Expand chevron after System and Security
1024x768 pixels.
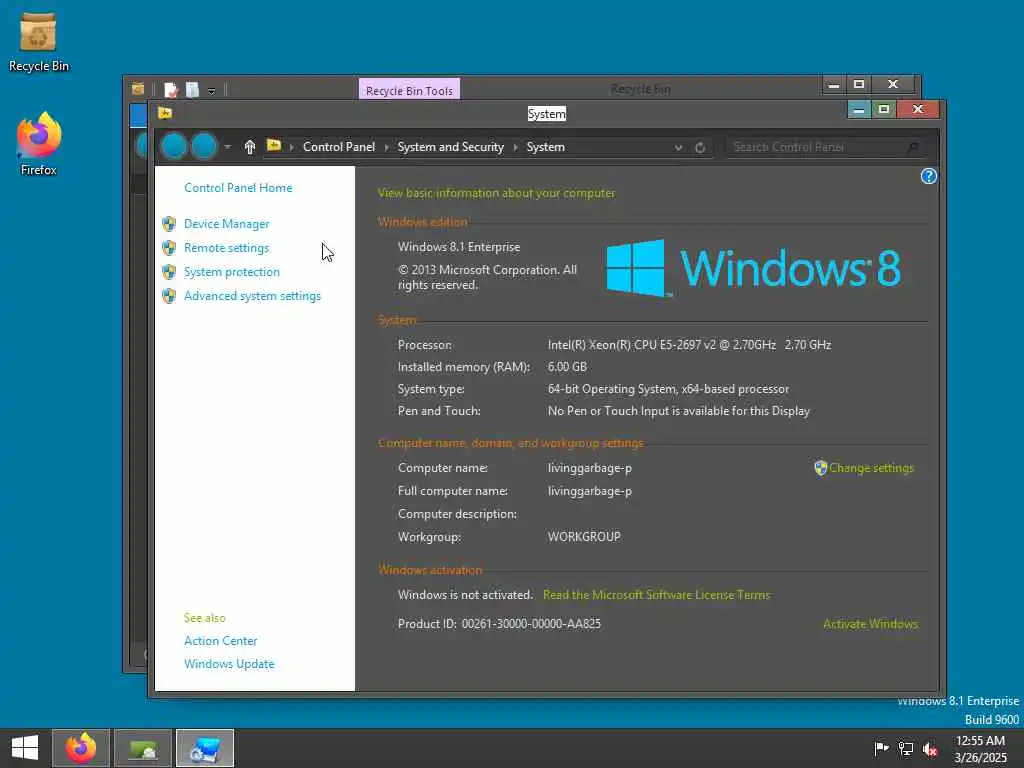[515, 148]
